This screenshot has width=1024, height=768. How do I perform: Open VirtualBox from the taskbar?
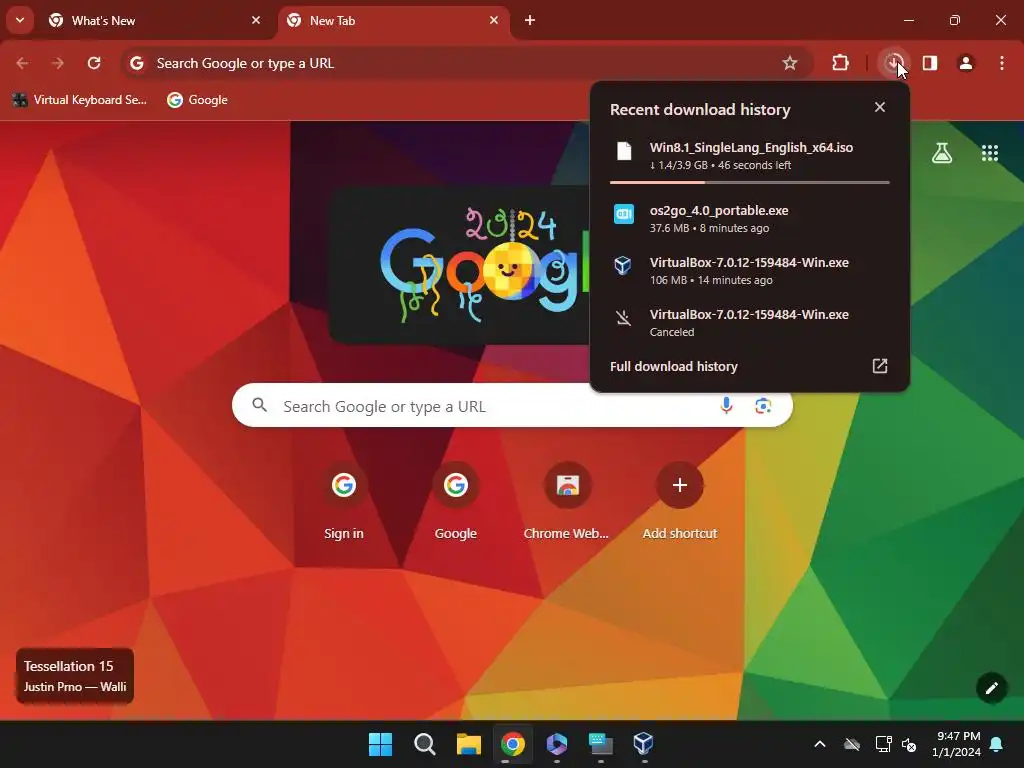pyautogui.click(x=644, y=744)
